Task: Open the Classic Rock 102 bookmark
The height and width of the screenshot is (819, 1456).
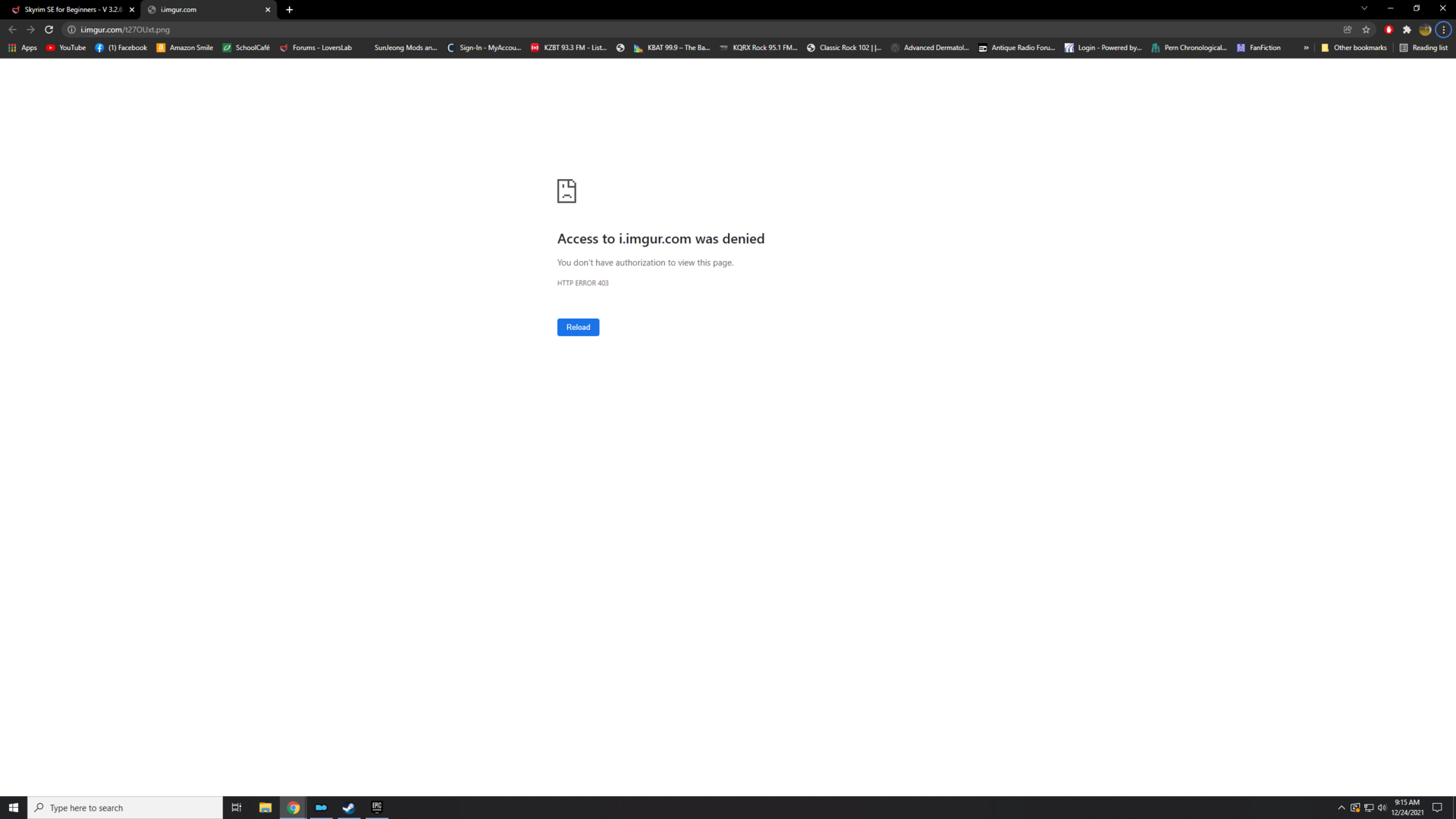Action: click(x=844, y=48)
